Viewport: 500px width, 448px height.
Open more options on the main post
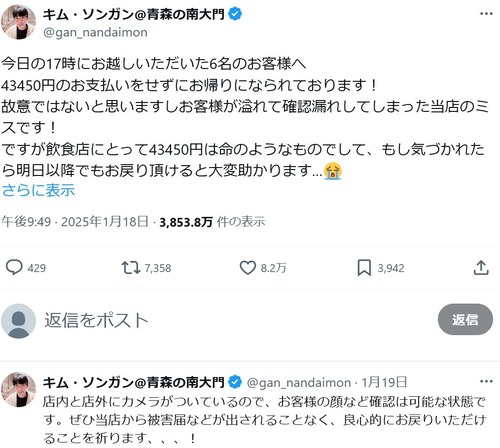tap(486, 14)
